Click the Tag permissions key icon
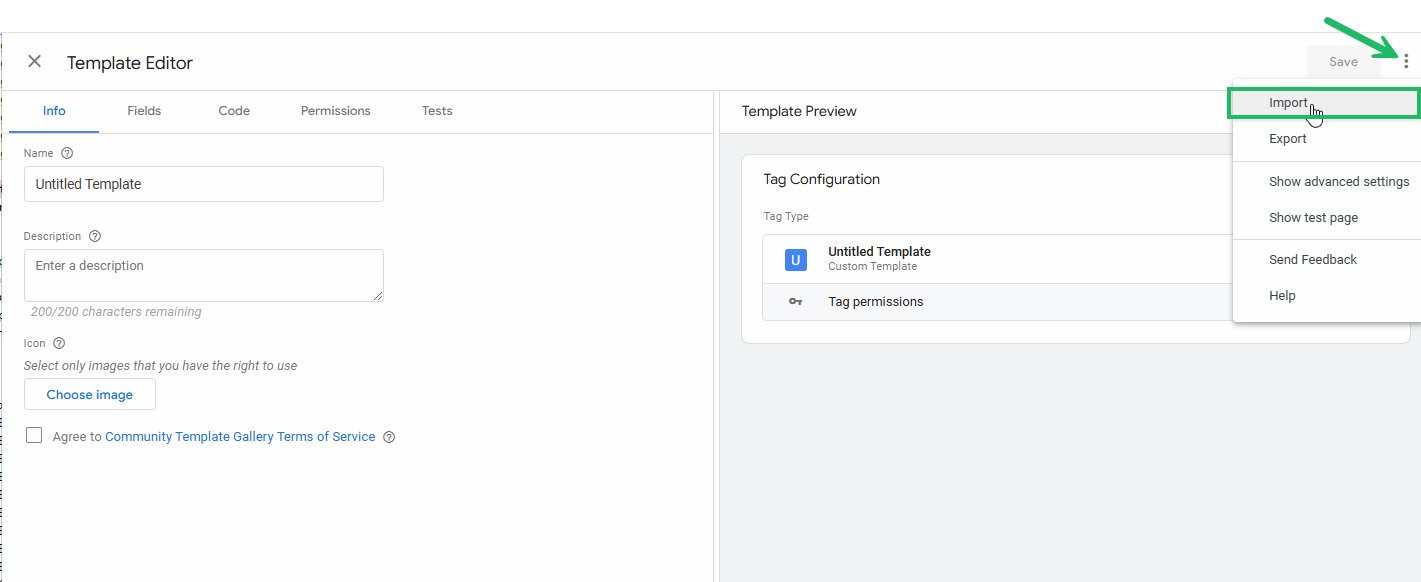The height and width of the screenshot is (582, 1421). coord(795,302)
